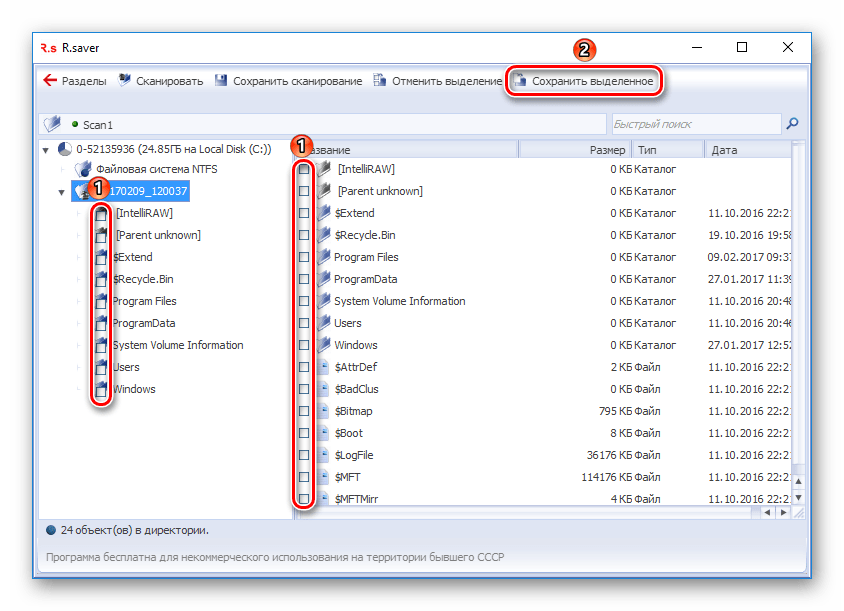Click the Сканировать toolbar icon
844x611 pixels.
pyautogui.click(x=124, y=80)
